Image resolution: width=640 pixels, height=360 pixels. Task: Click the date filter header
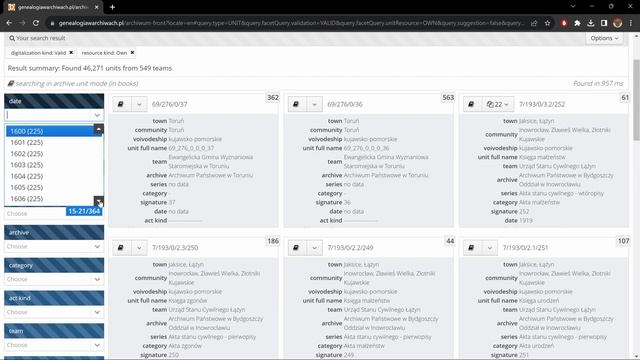click(54, 101)
